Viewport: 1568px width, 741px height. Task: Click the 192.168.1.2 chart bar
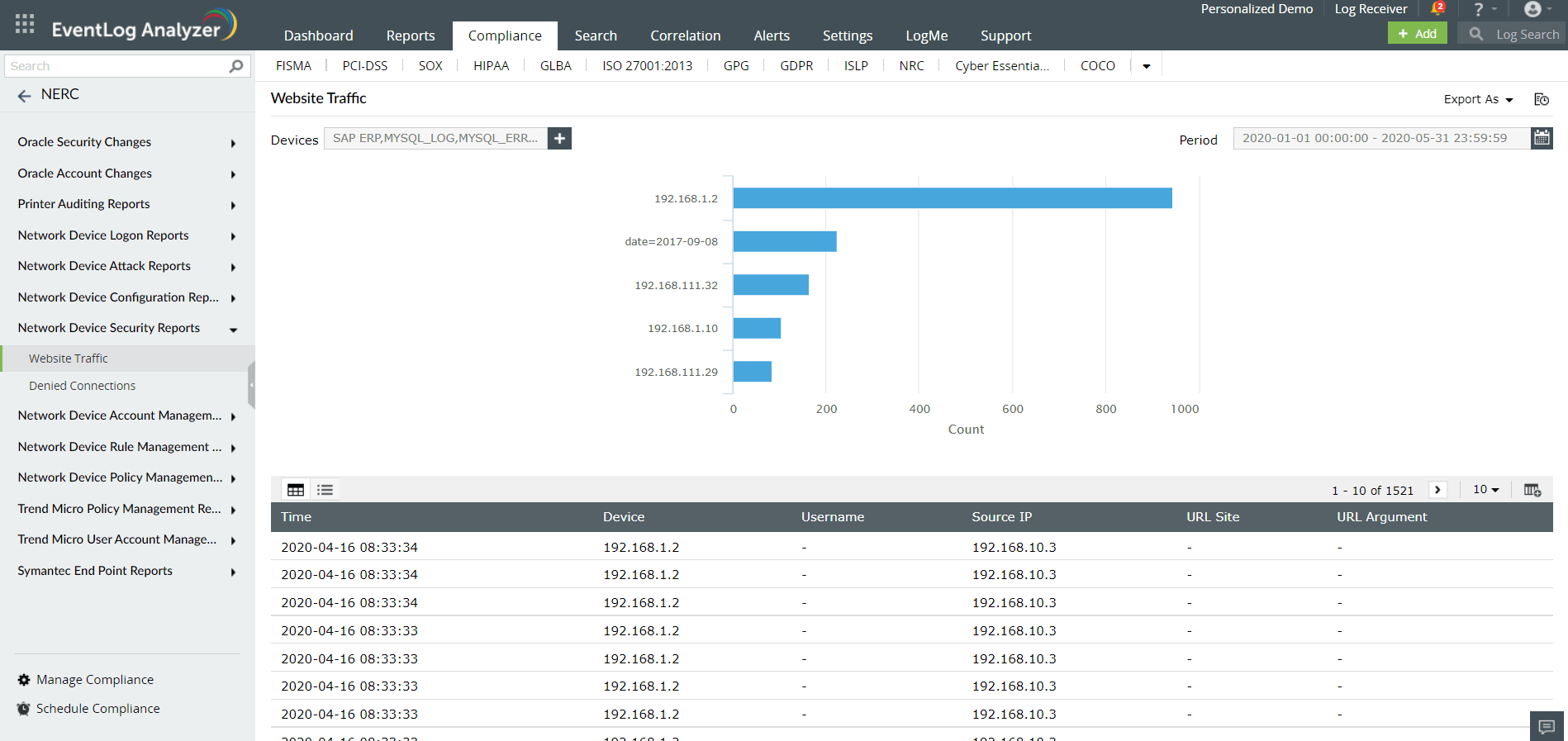coord(952,198)
